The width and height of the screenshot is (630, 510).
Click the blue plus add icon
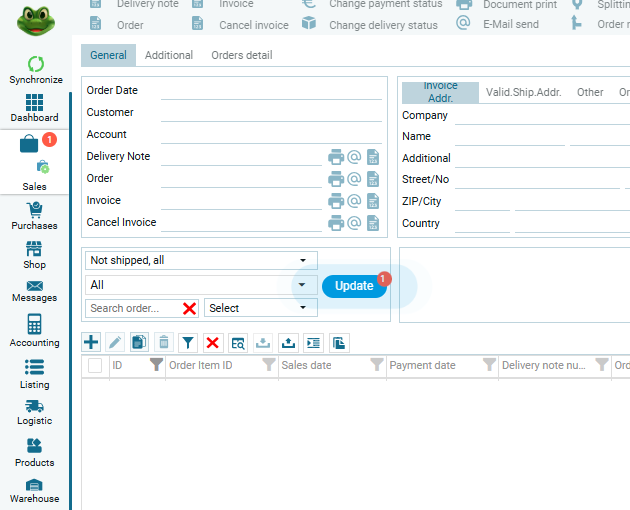coord(91,342)
